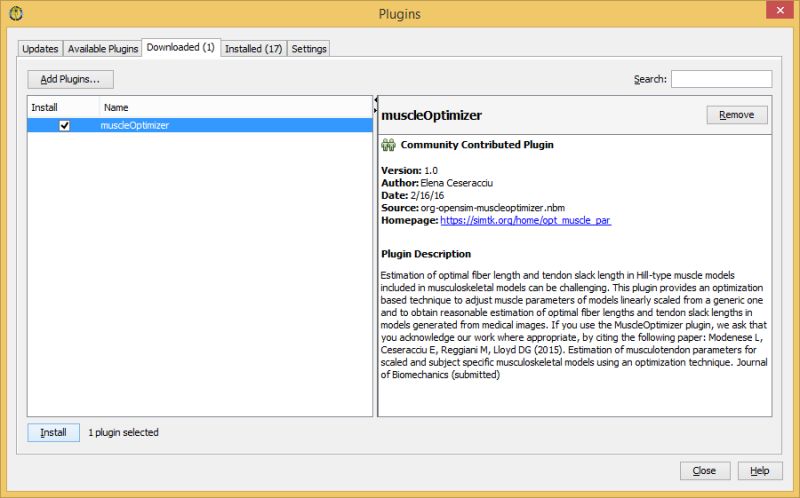This screenshot has height=498, width=800.
Task: Remove the muscleOptimizer plugin
Action: pyautogui.click(x=737, y=115)
